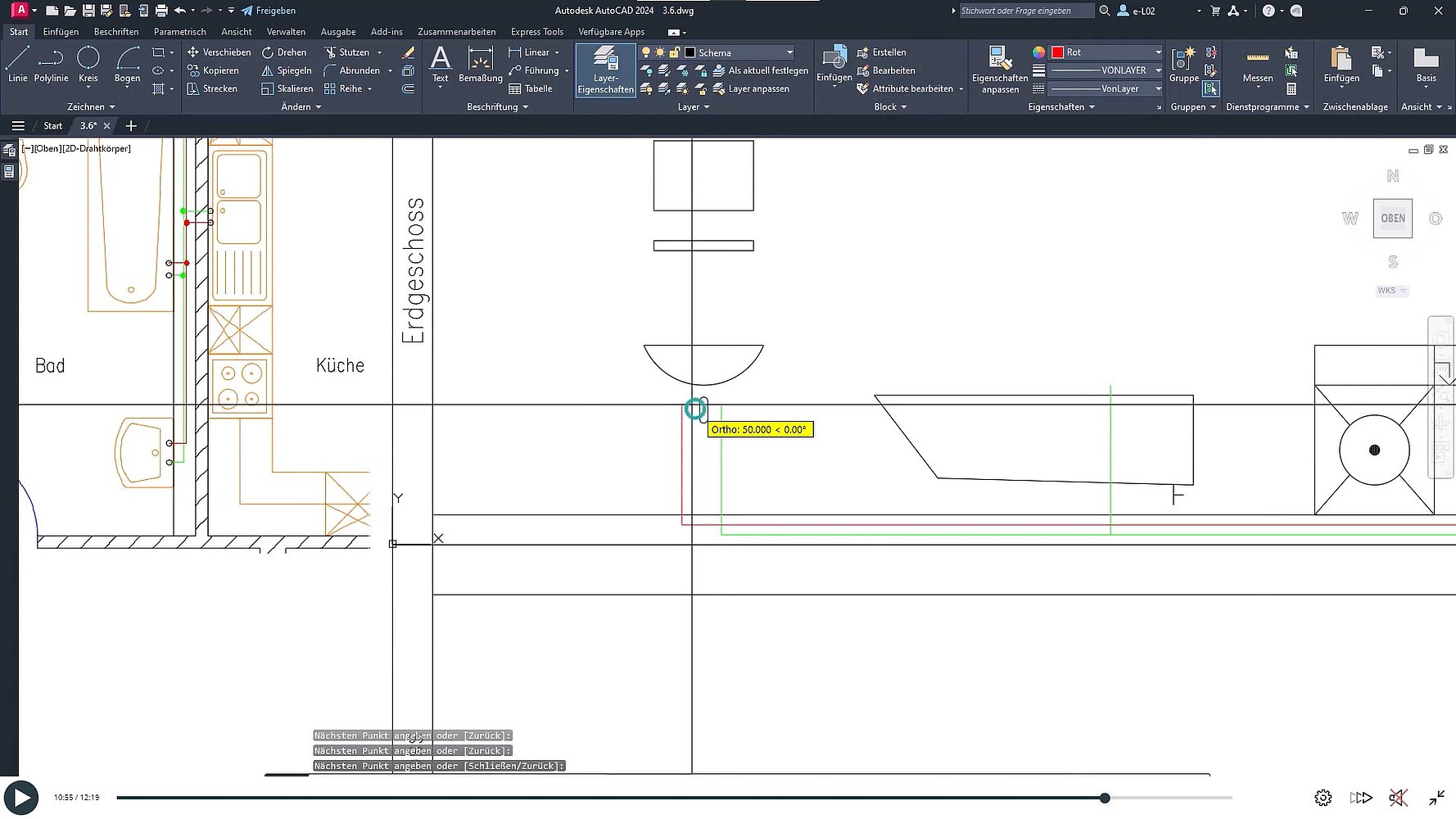The image size is (1456, 819).
Task: Switch to the Einfügen ribbon tab
Action: pos(61,32)
